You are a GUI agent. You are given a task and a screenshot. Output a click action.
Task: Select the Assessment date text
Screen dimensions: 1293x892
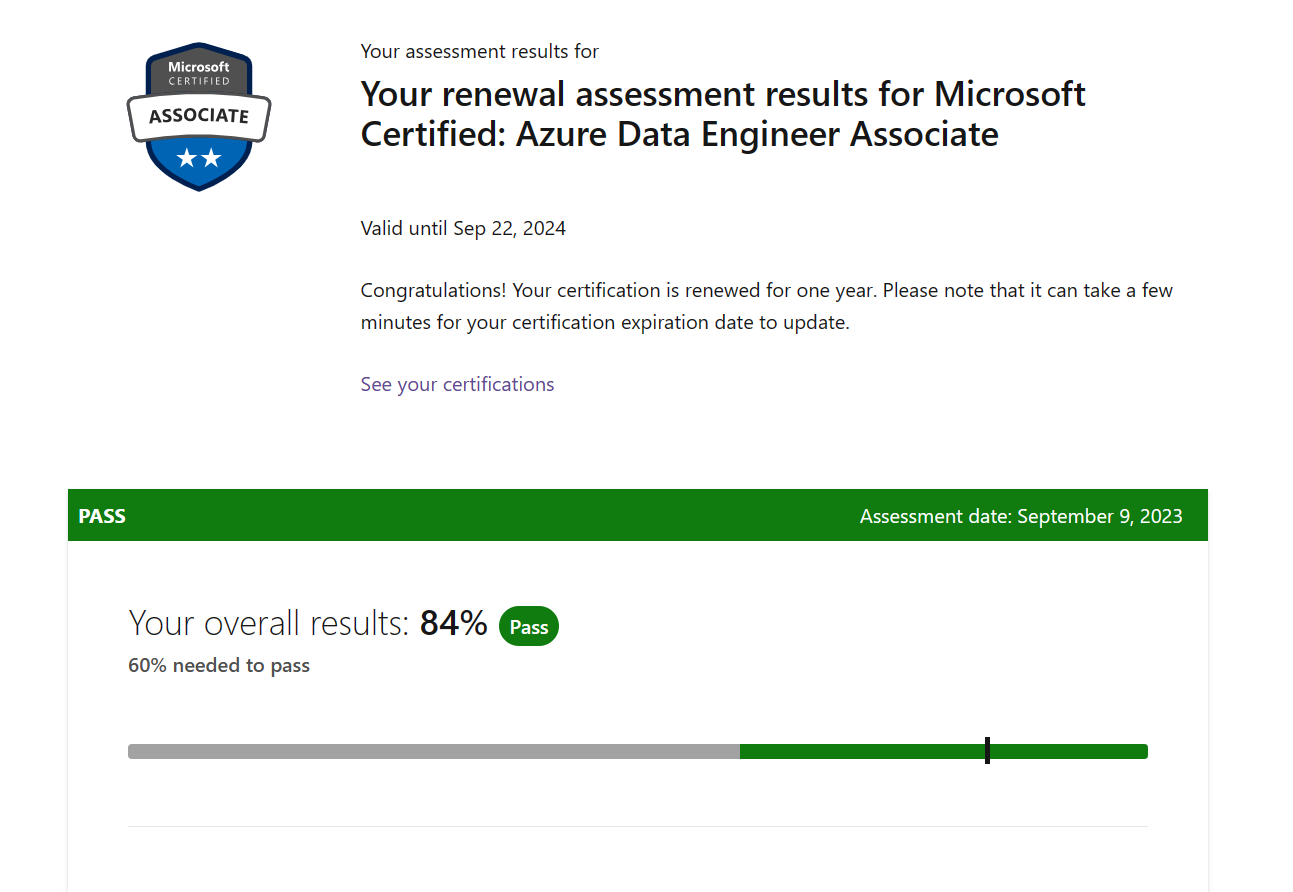click(1021, 516)
